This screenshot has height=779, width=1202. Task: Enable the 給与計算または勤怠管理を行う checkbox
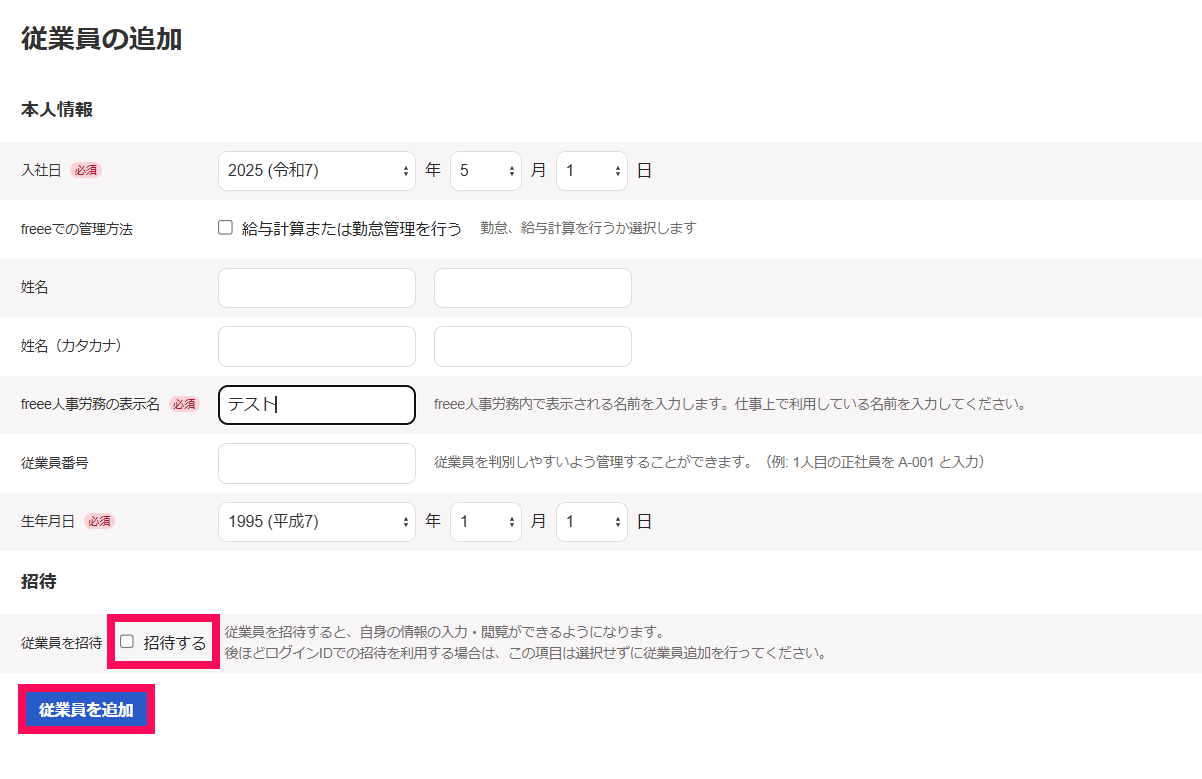click(226, 228)
